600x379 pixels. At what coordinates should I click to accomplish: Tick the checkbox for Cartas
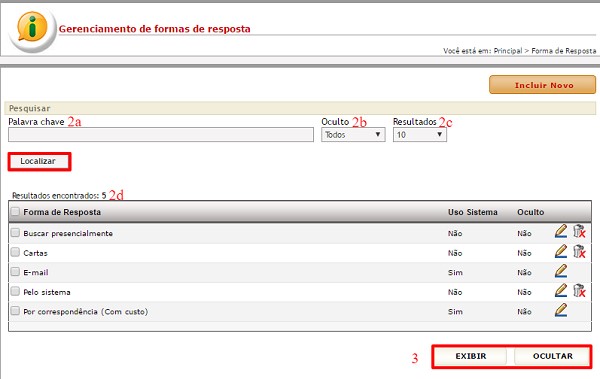(15, 252)
